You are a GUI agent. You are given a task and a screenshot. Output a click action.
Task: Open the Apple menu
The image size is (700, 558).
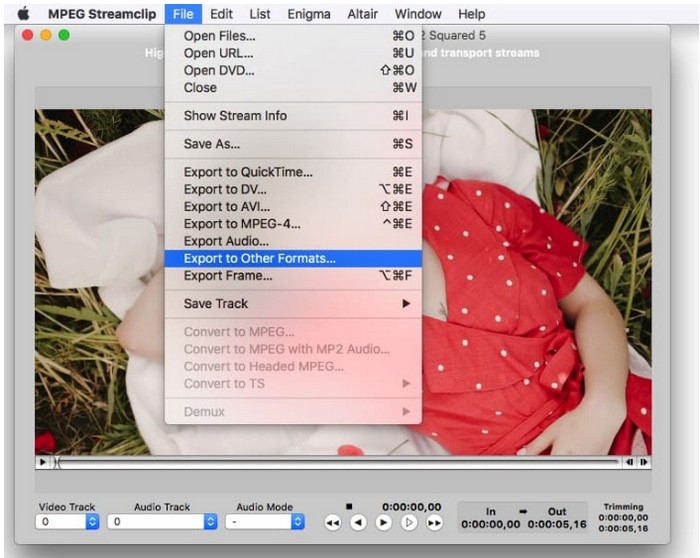point(24,14)
